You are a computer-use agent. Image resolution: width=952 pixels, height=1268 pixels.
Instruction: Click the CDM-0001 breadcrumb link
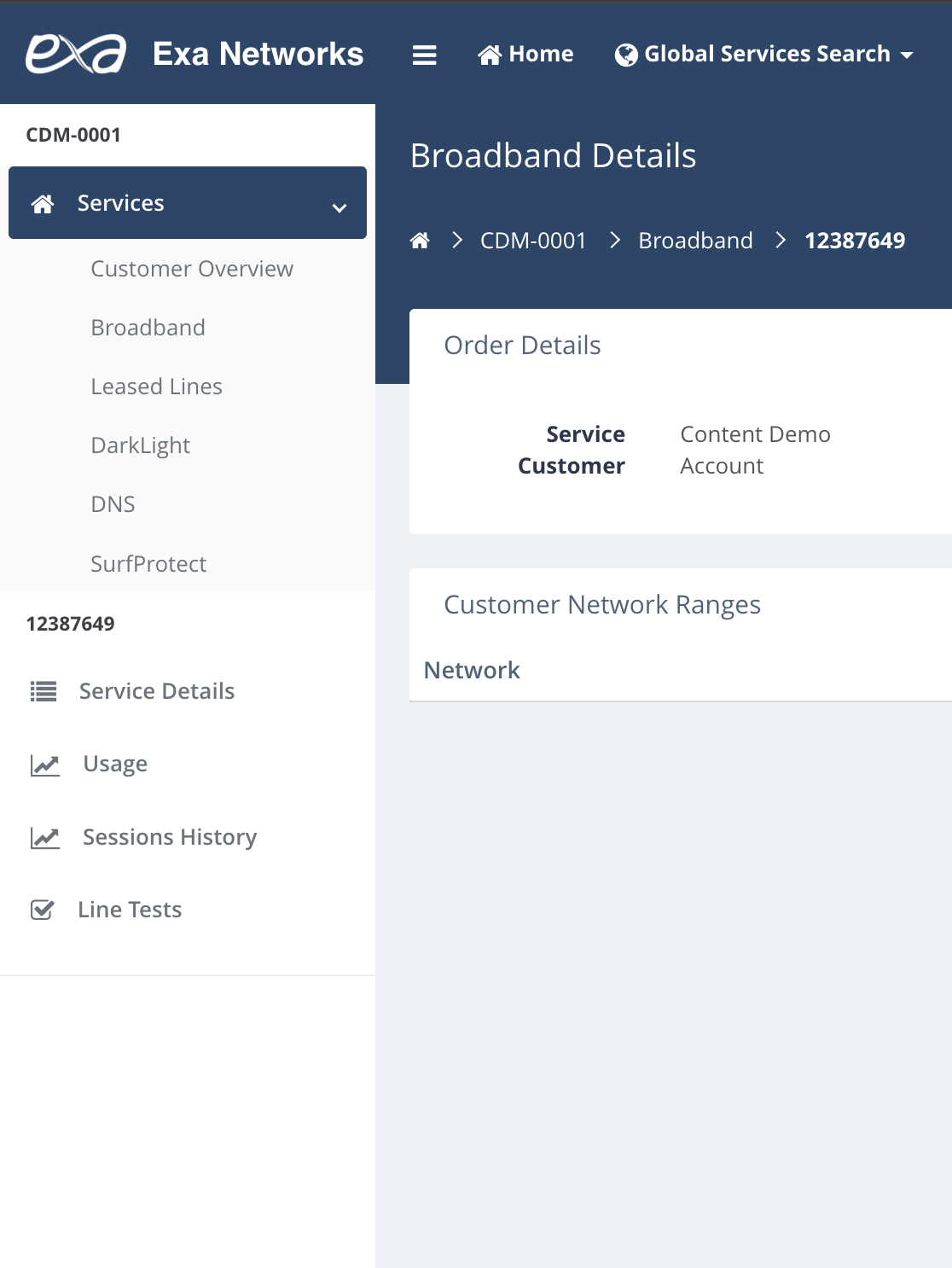click(533, 241)
